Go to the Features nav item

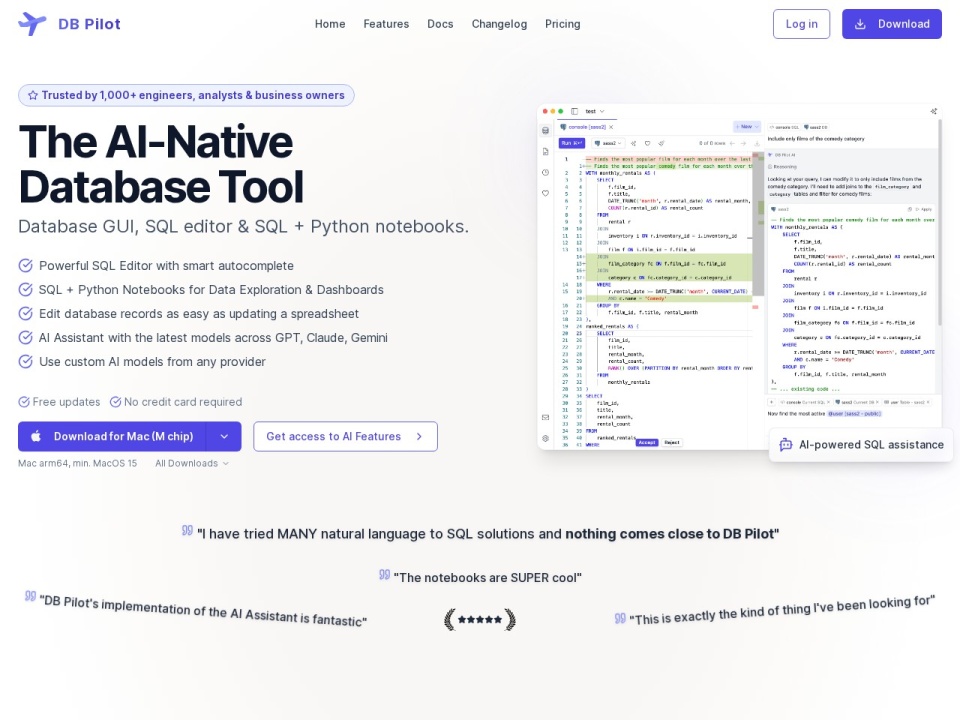tap(386, 24)
